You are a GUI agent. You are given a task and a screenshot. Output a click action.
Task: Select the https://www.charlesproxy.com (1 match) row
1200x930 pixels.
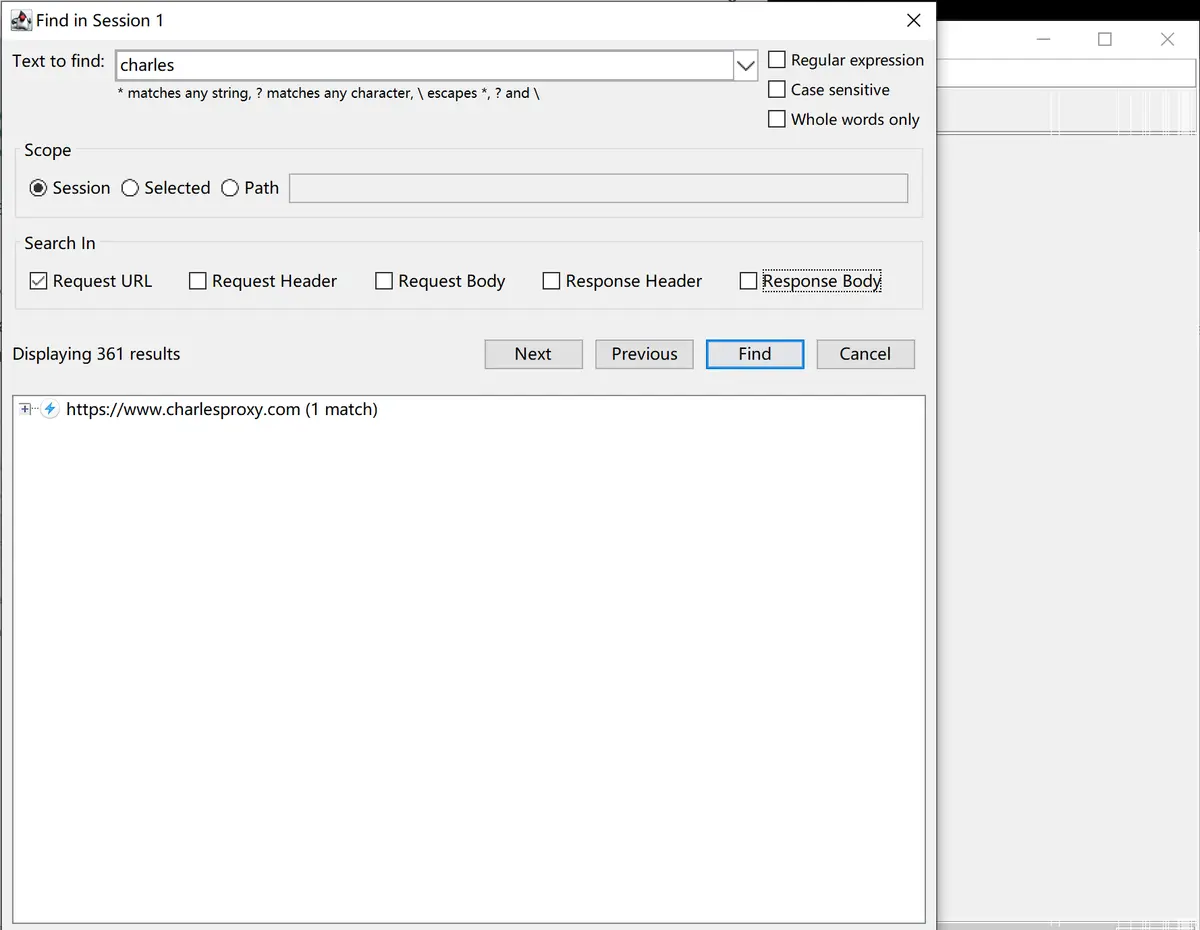[x=222, y=409]
